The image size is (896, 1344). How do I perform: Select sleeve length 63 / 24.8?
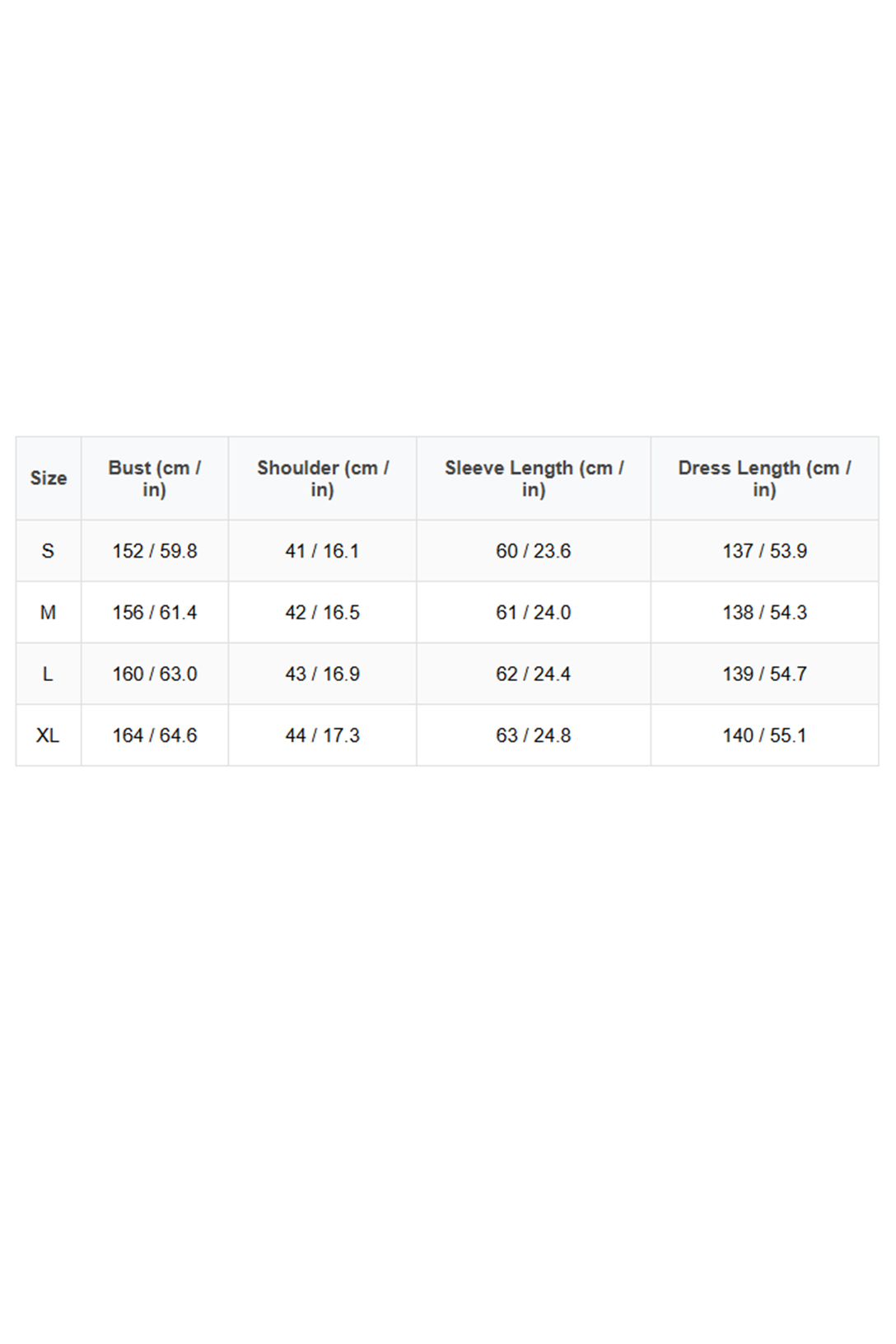click(534, 735)
